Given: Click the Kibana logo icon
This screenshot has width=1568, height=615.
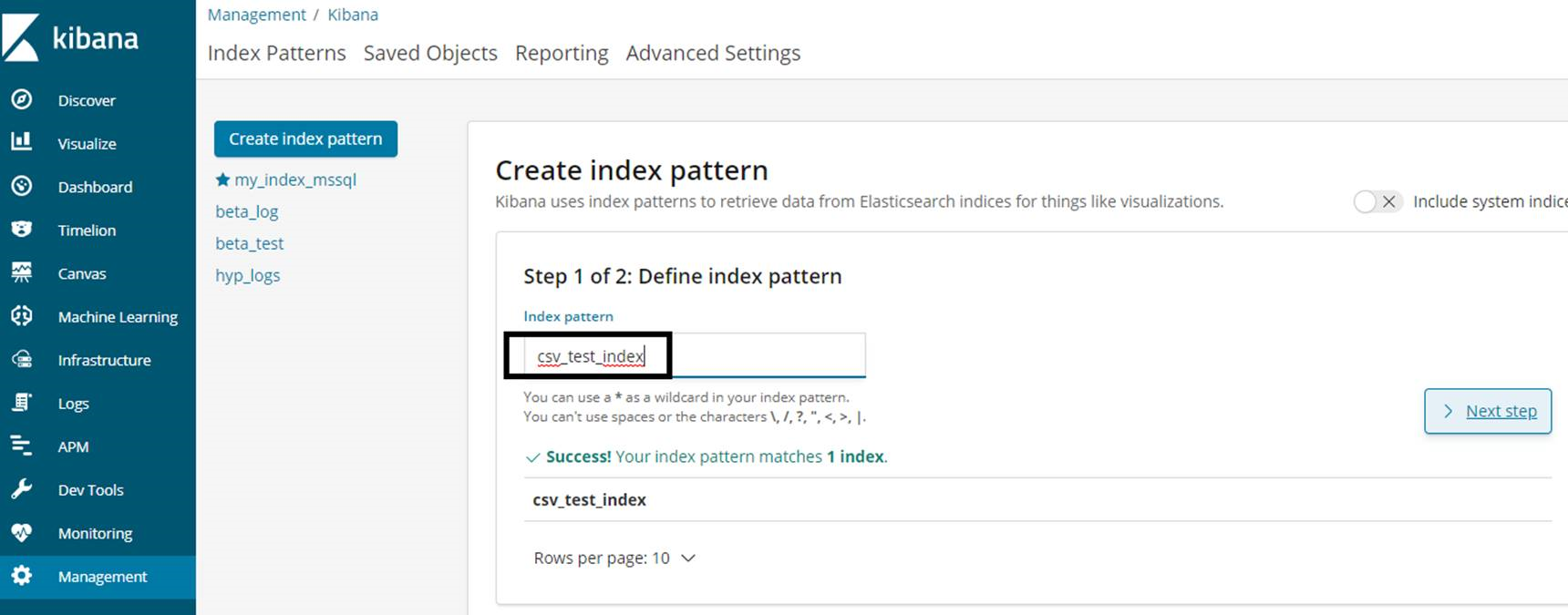Looking at the screenshot, I should (x=21, y=38).
